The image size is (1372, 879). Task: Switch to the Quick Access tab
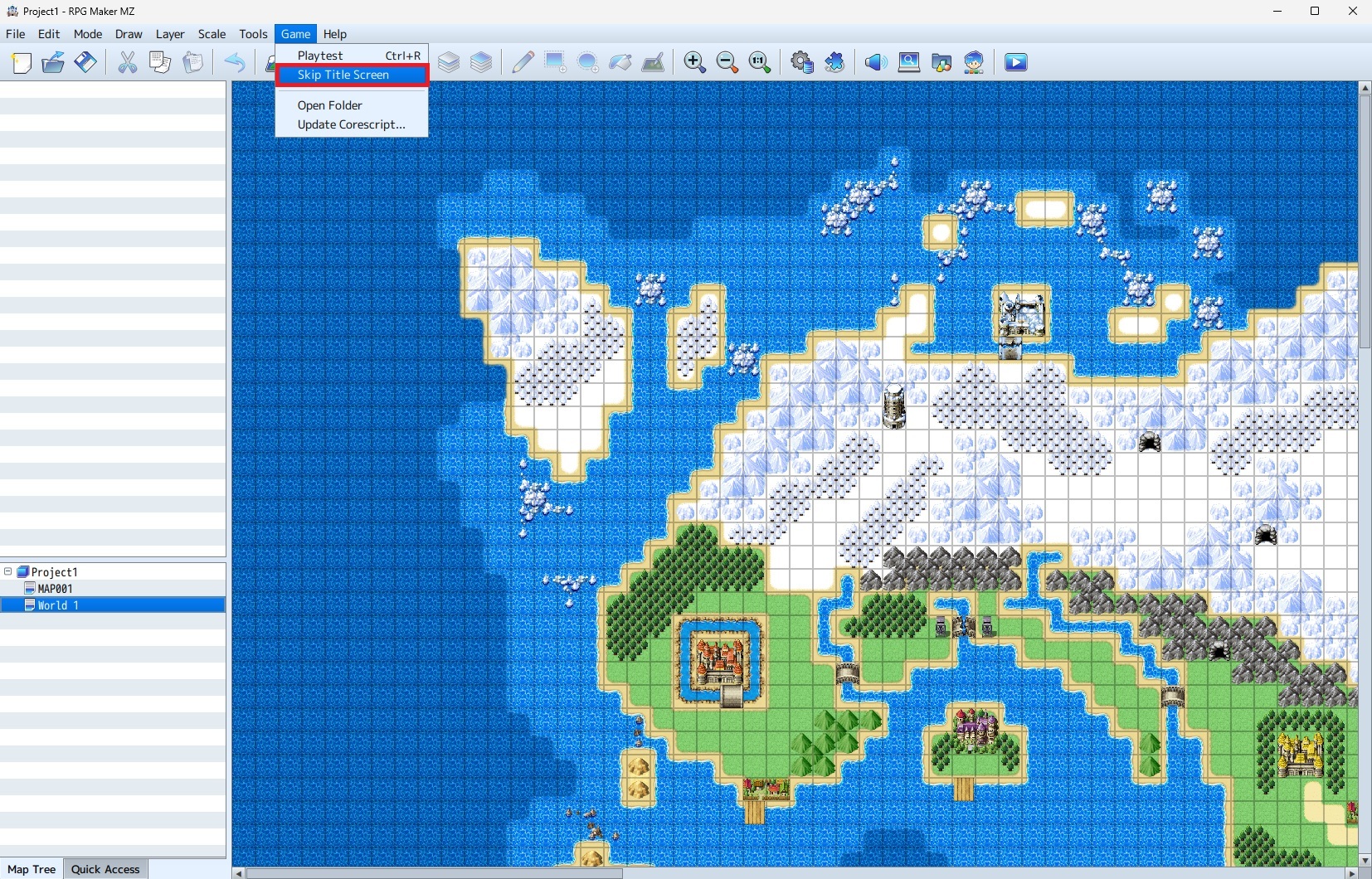tap(105, 869)
